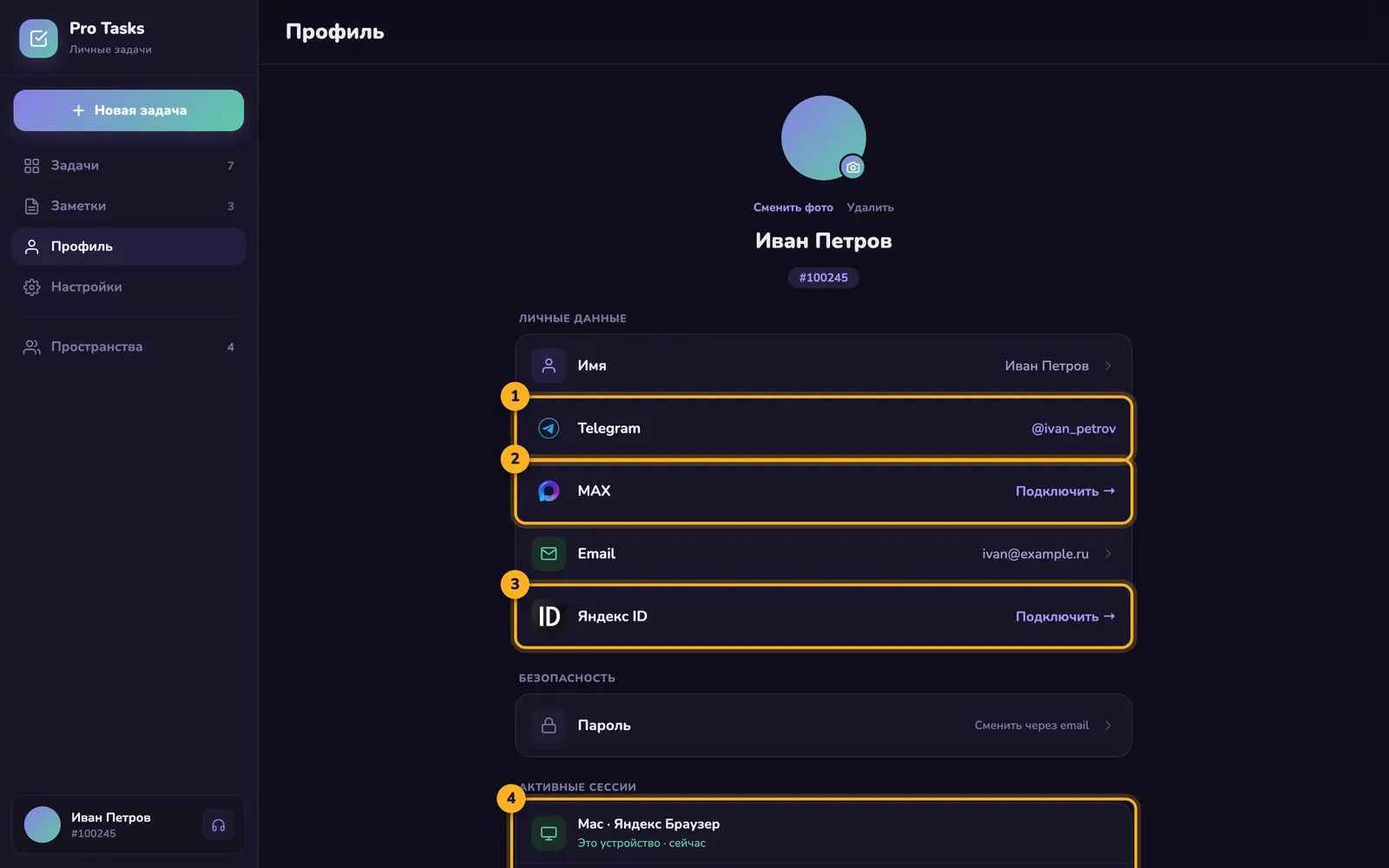Click the MAX messenger logo icon

(x=549, y=491)
